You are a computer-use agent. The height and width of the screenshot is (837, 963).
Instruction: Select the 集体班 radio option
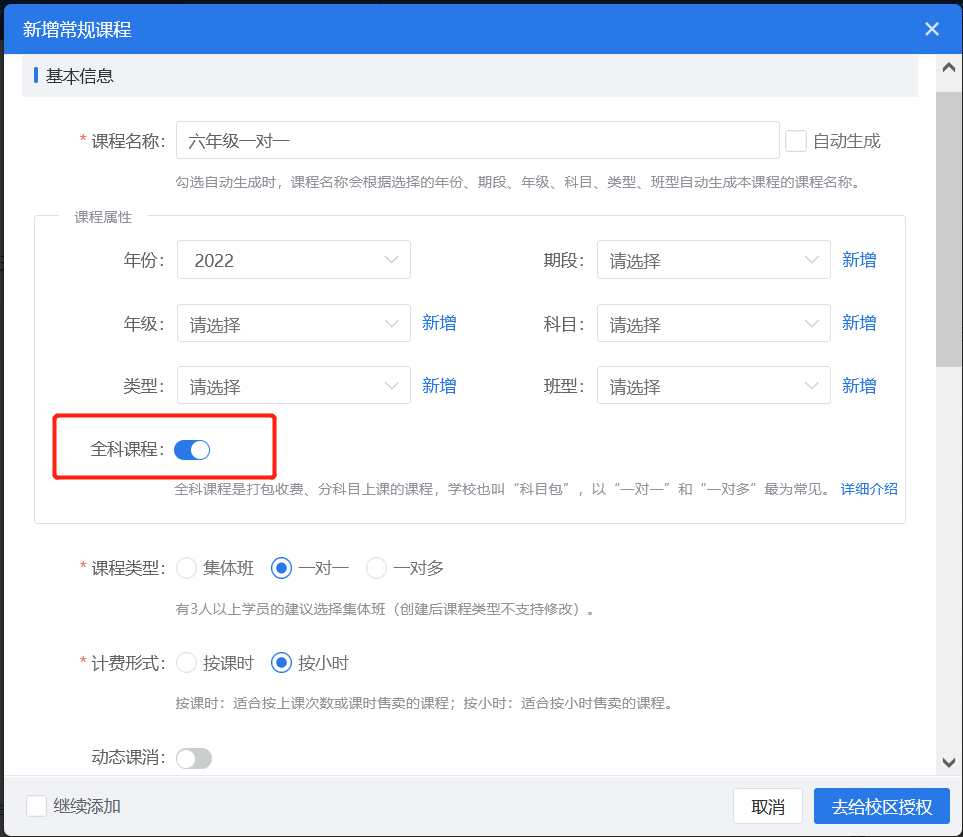pos(186,567)
